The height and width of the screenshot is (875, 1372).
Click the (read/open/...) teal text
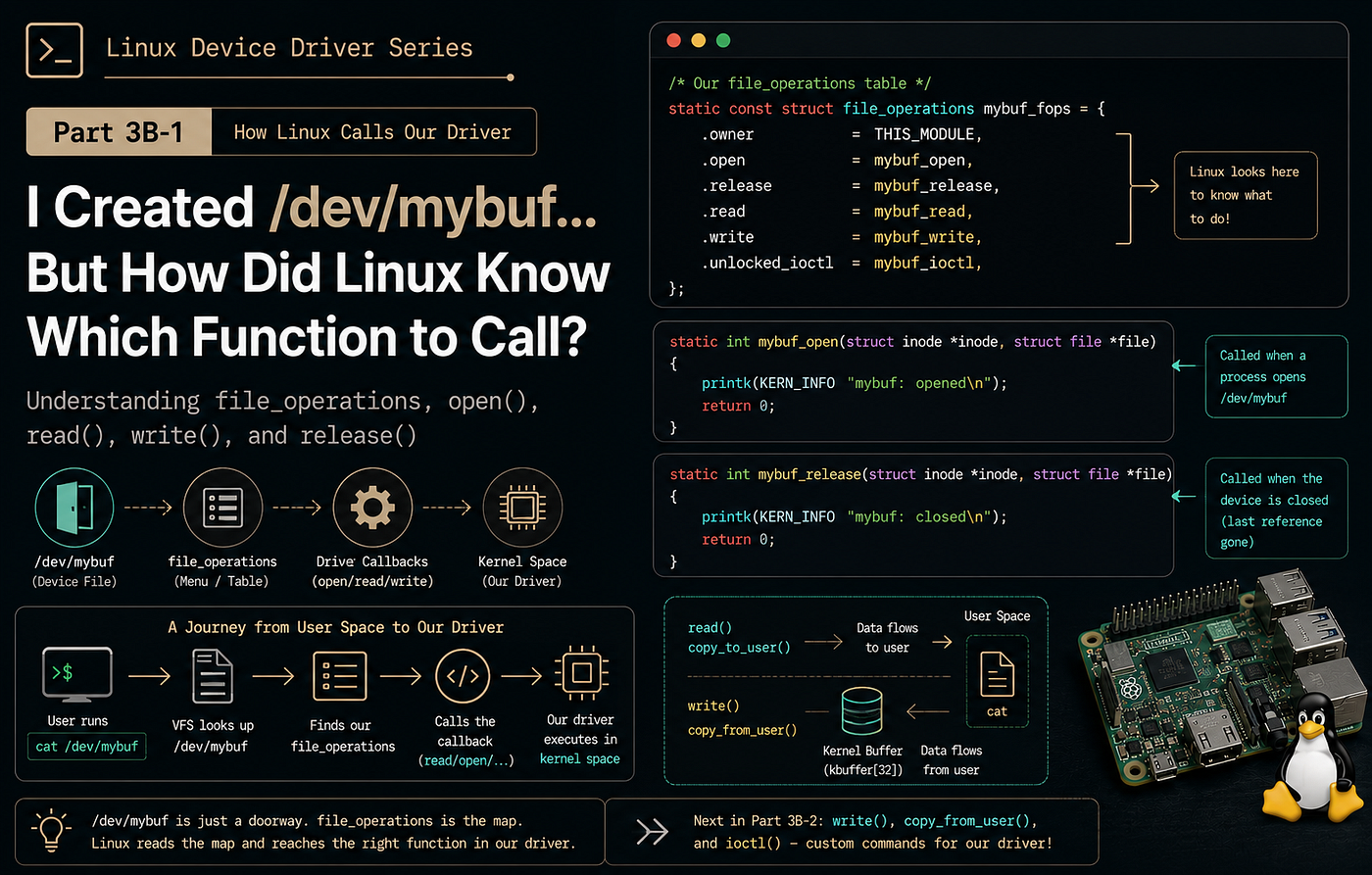click(x=465, y=760)
